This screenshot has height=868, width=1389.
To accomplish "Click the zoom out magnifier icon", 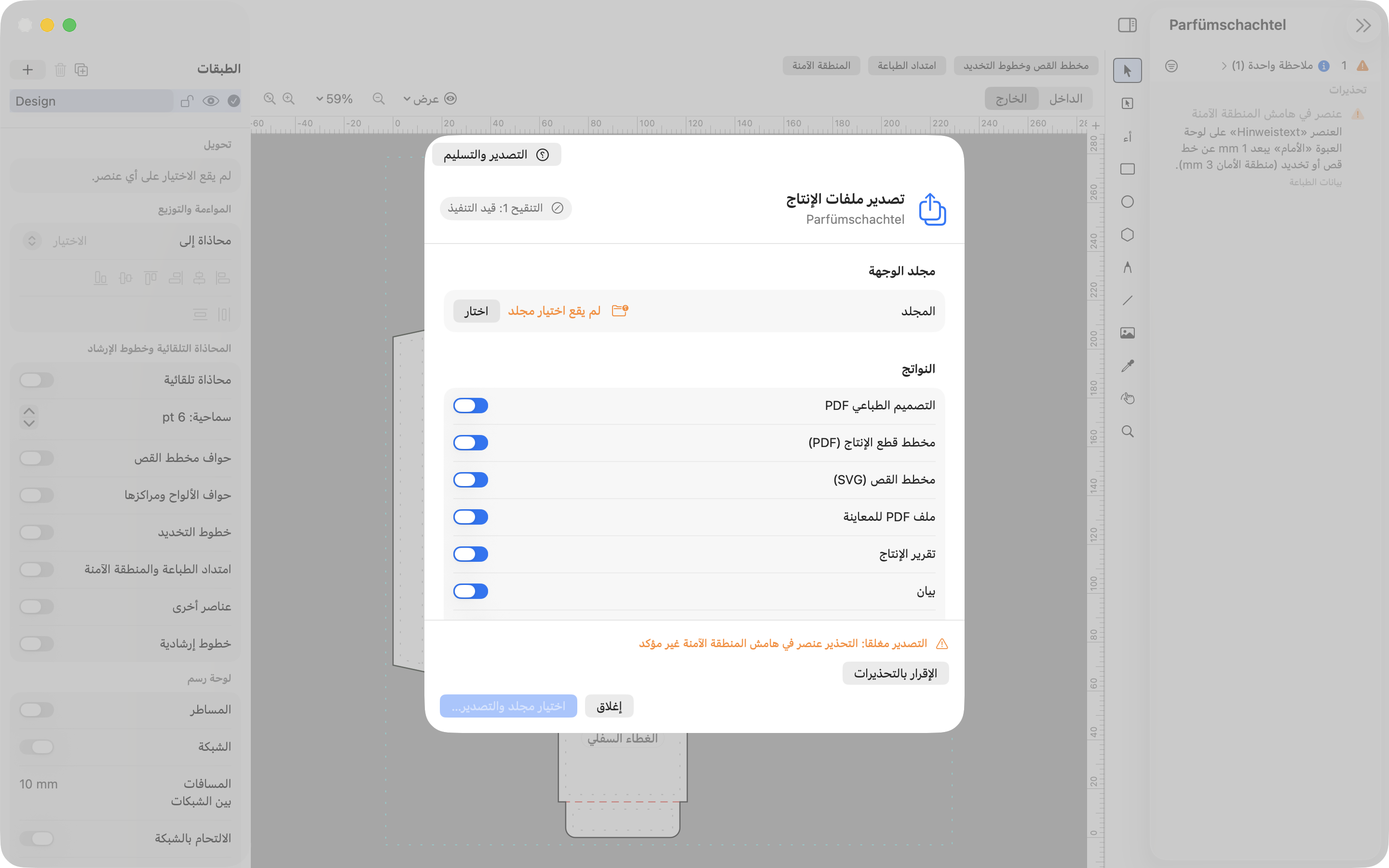I will tap(378, 99).
